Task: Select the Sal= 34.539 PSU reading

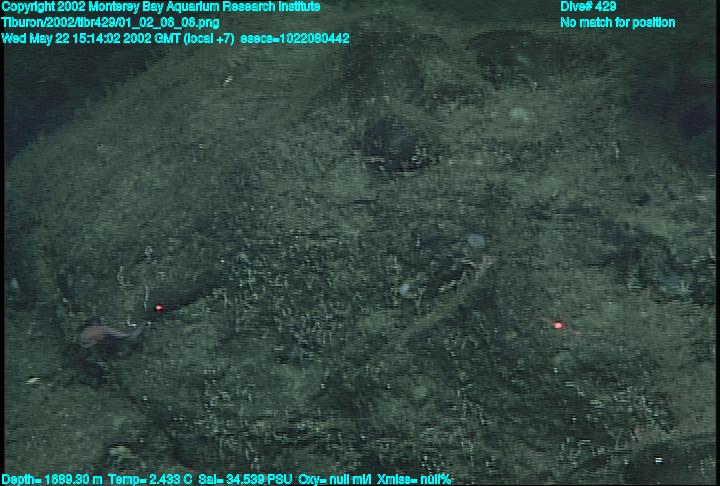Action: [245, 480]
